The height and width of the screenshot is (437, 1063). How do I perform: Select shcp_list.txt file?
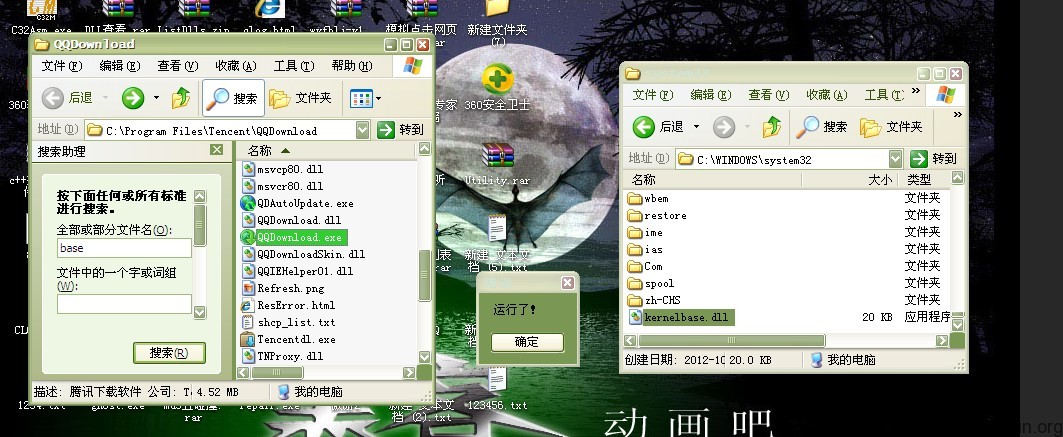[289, 322]
